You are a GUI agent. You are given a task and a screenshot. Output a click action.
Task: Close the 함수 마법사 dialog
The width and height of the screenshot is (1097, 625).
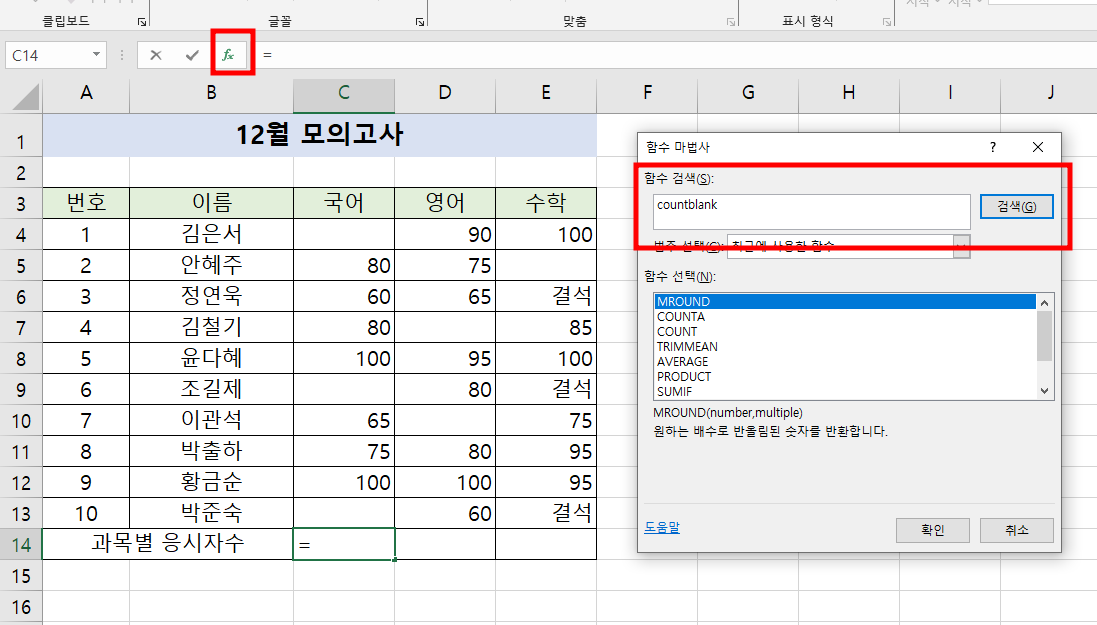1038,147
